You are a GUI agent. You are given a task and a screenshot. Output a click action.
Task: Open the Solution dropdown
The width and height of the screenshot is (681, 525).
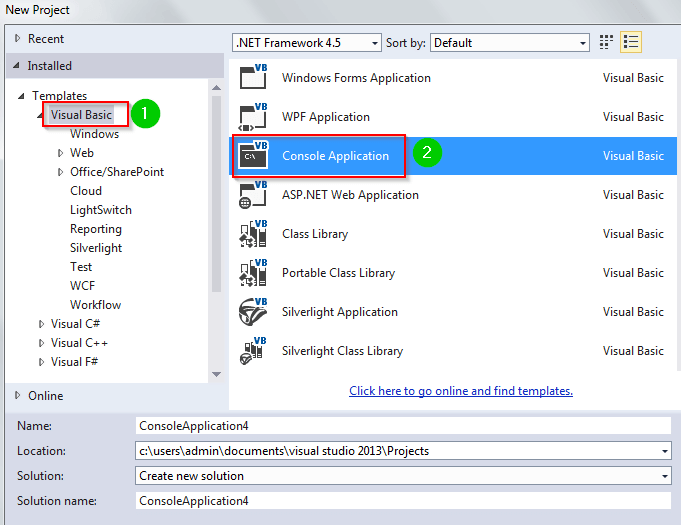click(x=403, y=476)
